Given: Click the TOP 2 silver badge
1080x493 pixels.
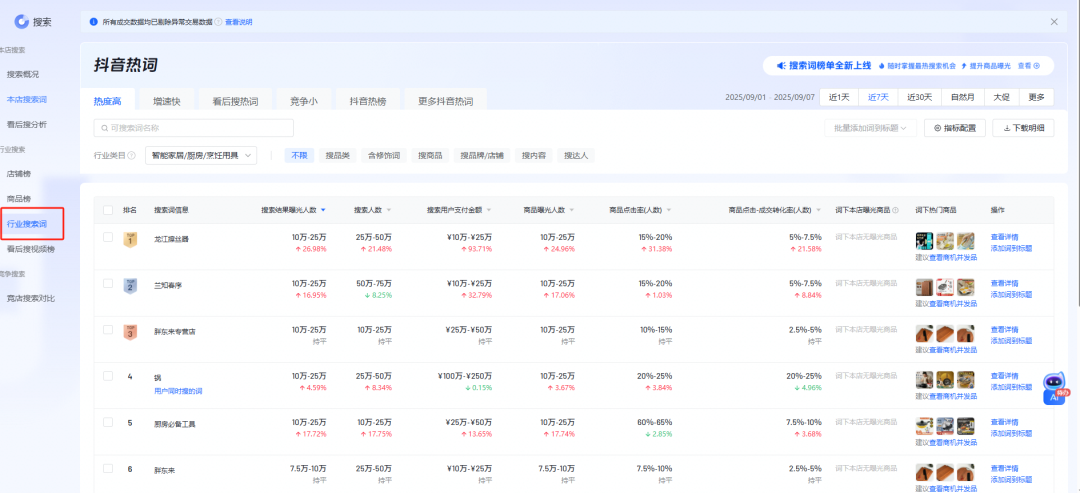Looking at the screenshot, I should 129,285.
